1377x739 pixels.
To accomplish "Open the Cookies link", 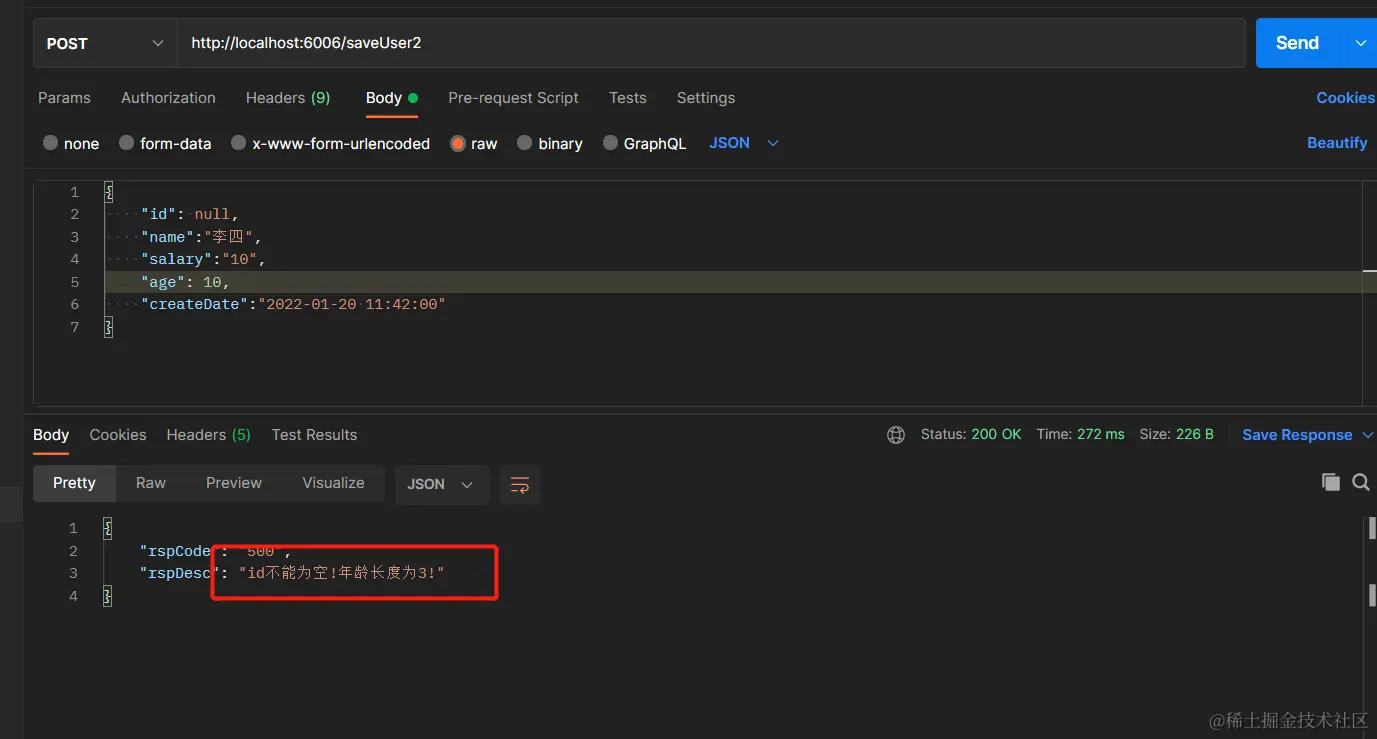I will [x=1345, y=98].
